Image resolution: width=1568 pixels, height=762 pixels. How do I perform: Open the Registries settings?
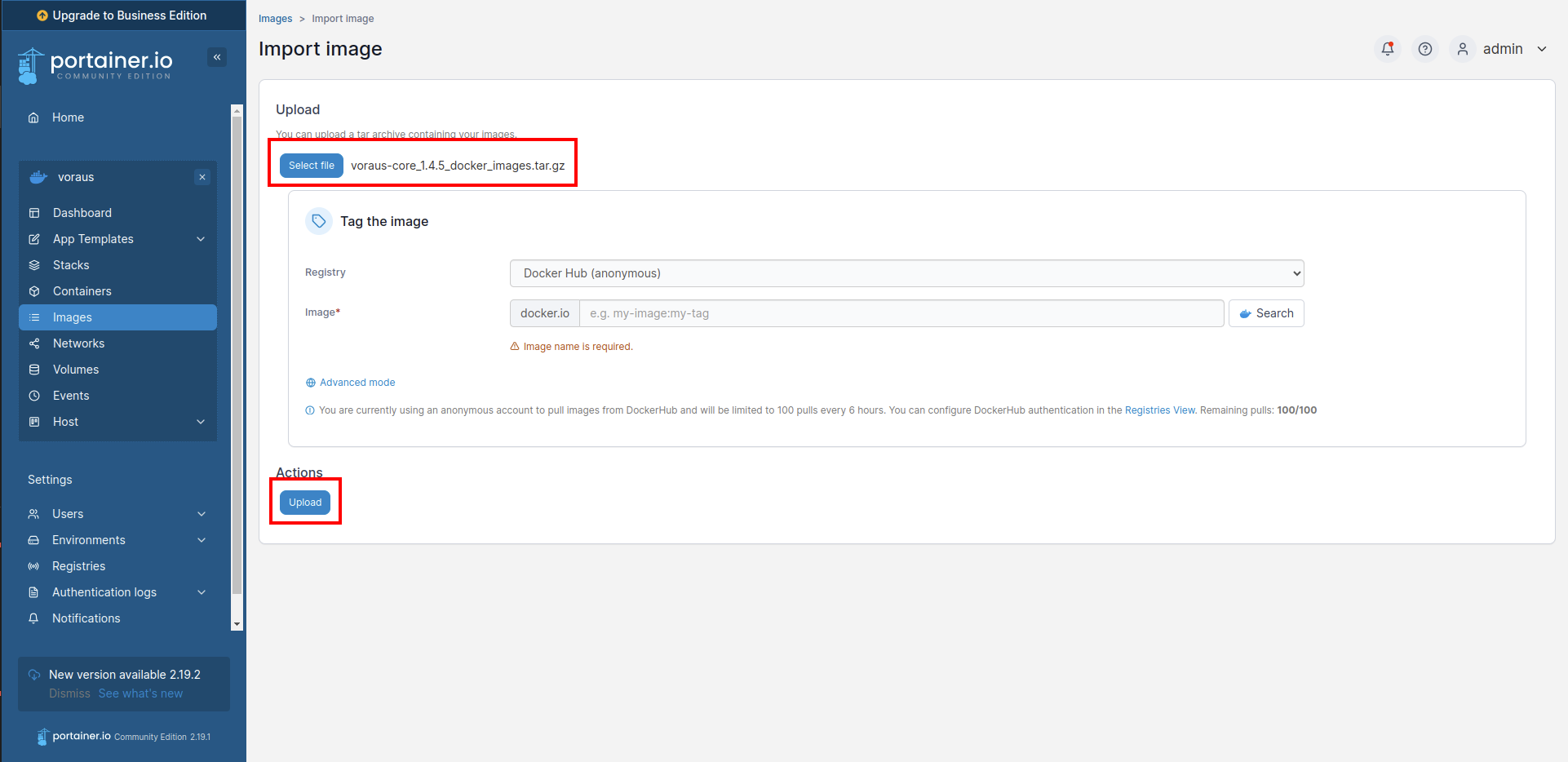(x=78, y=565)
